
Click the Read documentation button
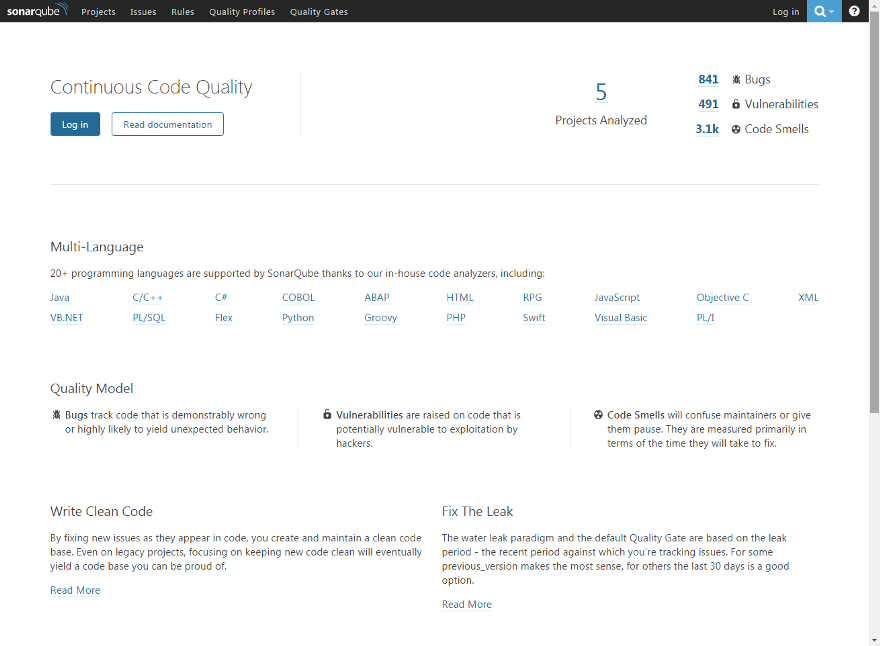click(167, 124)
